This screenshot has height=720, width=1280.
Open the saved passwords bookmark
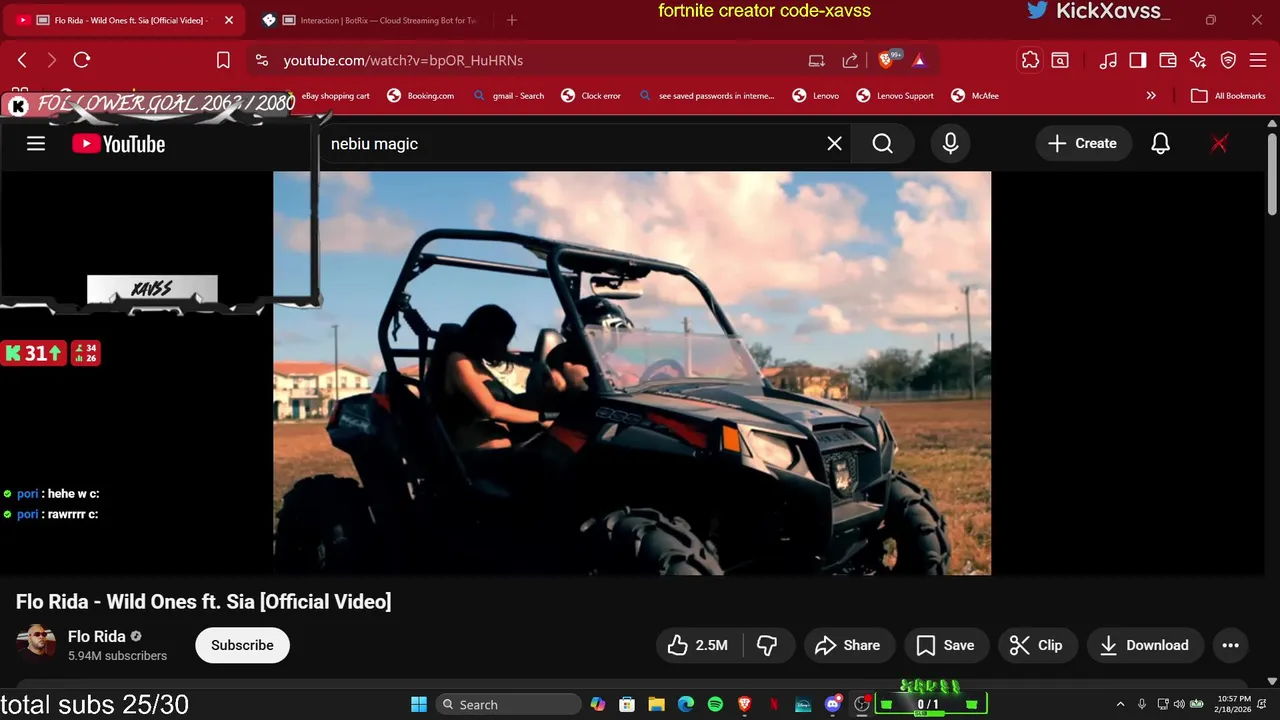707,96
